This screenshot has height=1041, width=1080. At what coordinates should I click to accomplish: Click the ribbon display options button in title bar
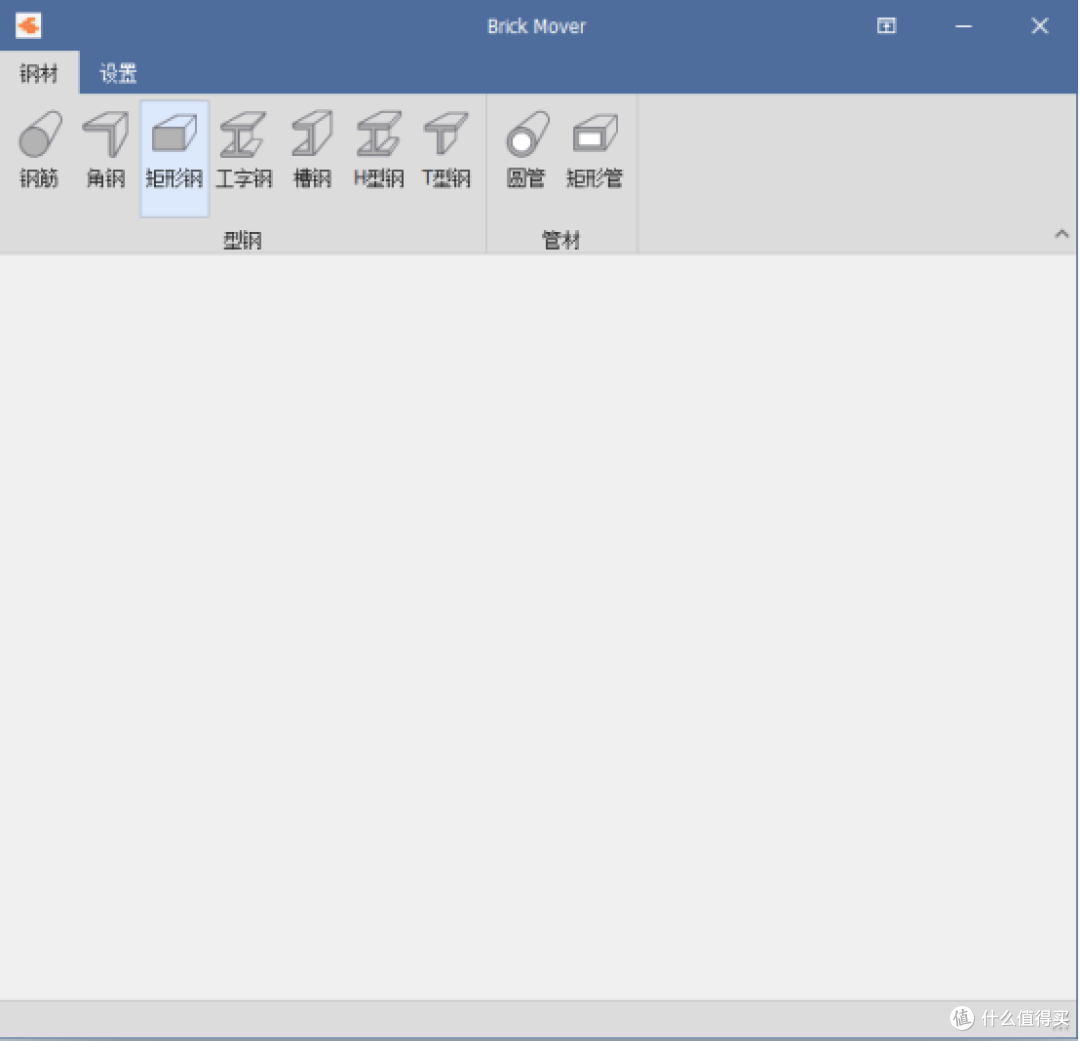pyautogui.click(x=886, y=26)
